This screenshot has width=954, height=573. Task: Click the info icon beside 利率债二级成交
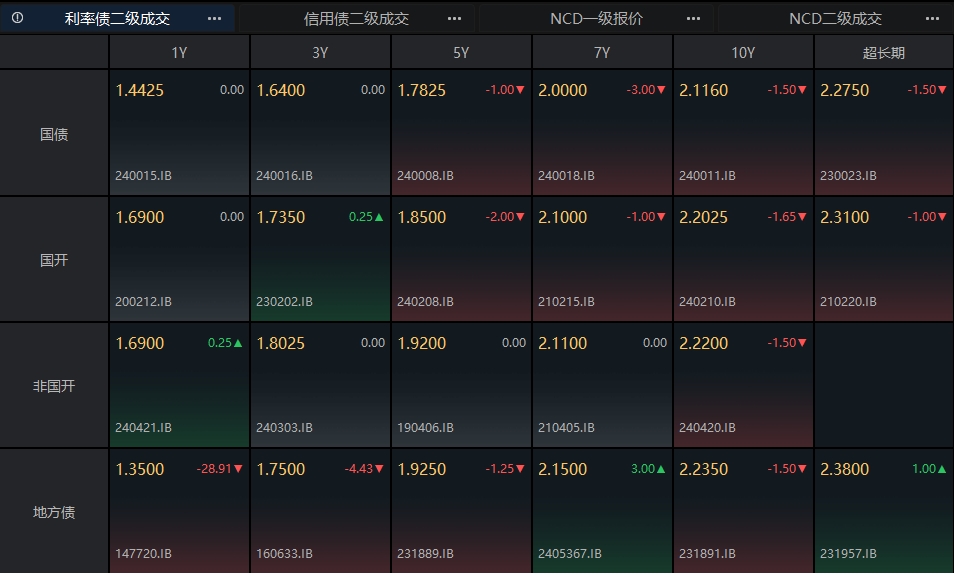click(x=18, y=18)
